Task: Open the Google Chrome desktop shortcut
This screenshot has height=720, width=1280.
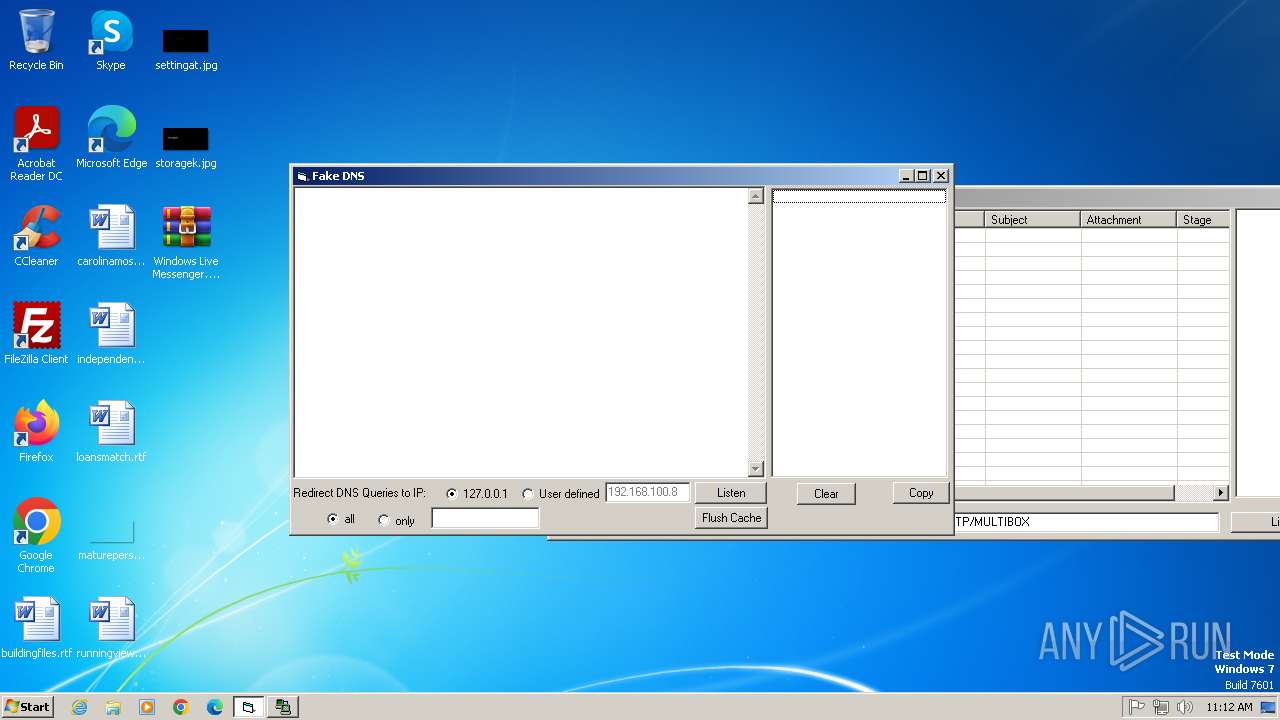Action: pos(36,536)
